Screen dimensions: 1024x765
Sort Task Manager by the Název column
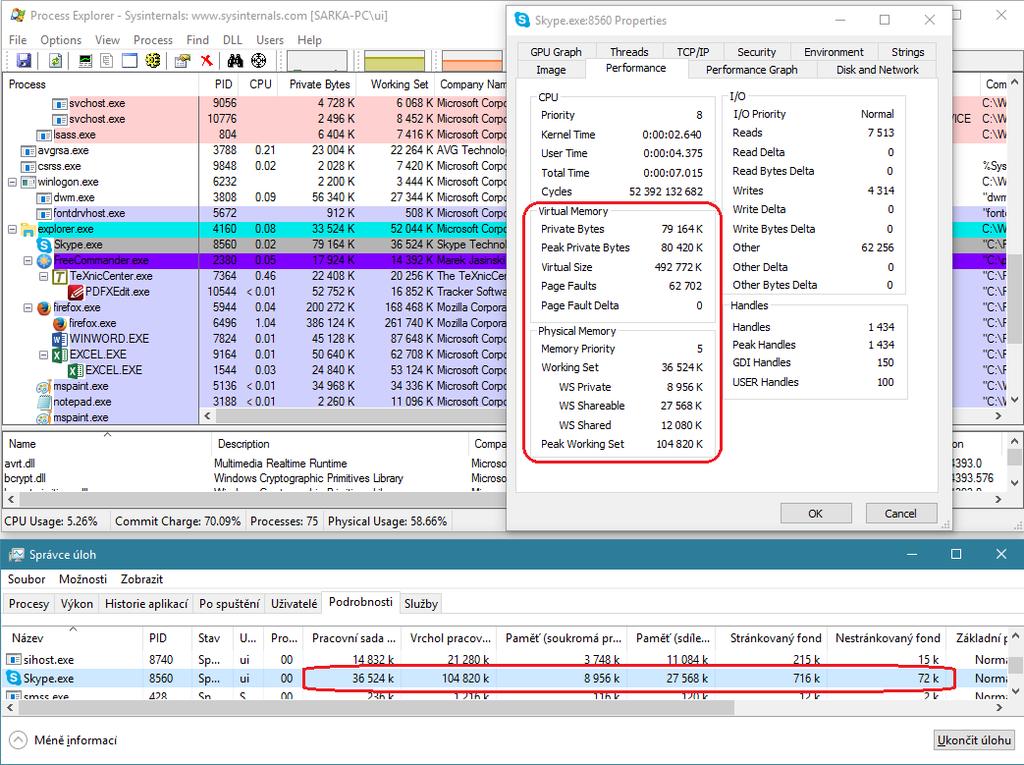(x=73, y=638)
